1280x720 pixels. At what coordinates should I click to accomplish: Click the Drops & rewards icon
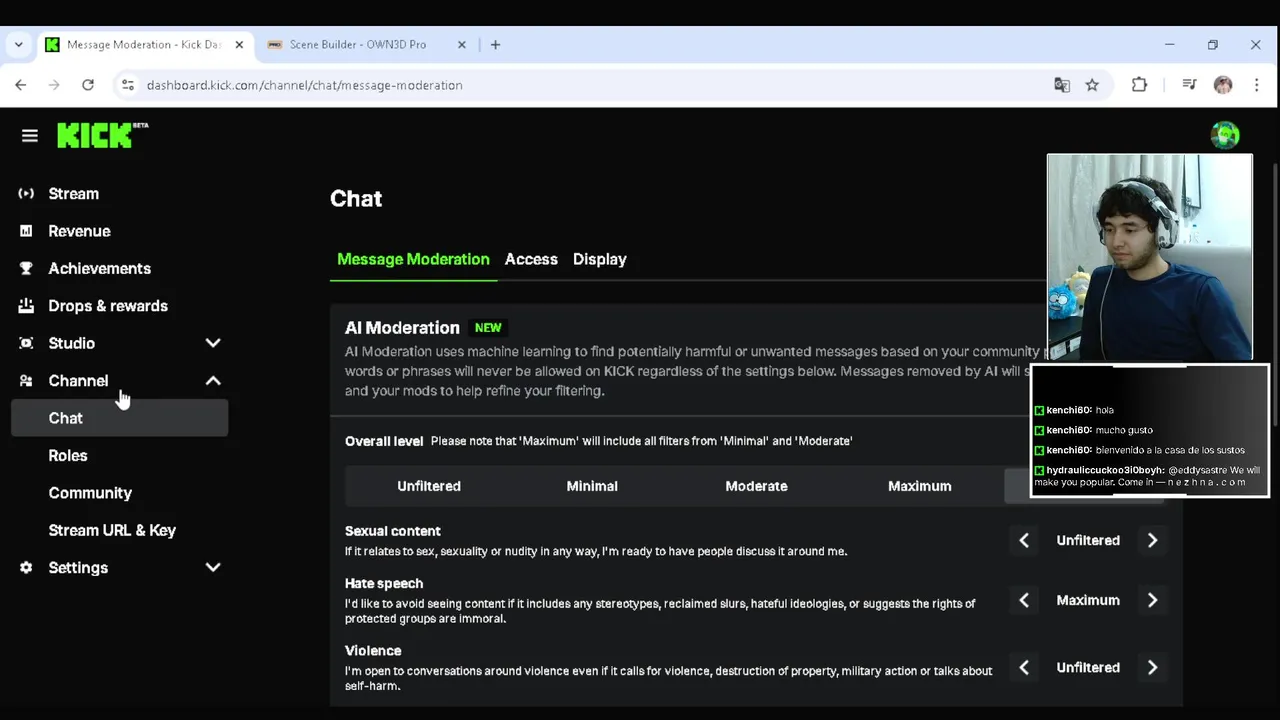(27, 306)
